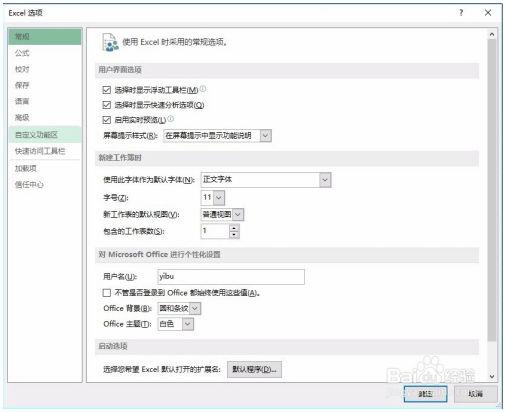Viewport: 506px width, 412px height.
Task: Click the 用户名 text field
Action: click(x=231, y=277)
